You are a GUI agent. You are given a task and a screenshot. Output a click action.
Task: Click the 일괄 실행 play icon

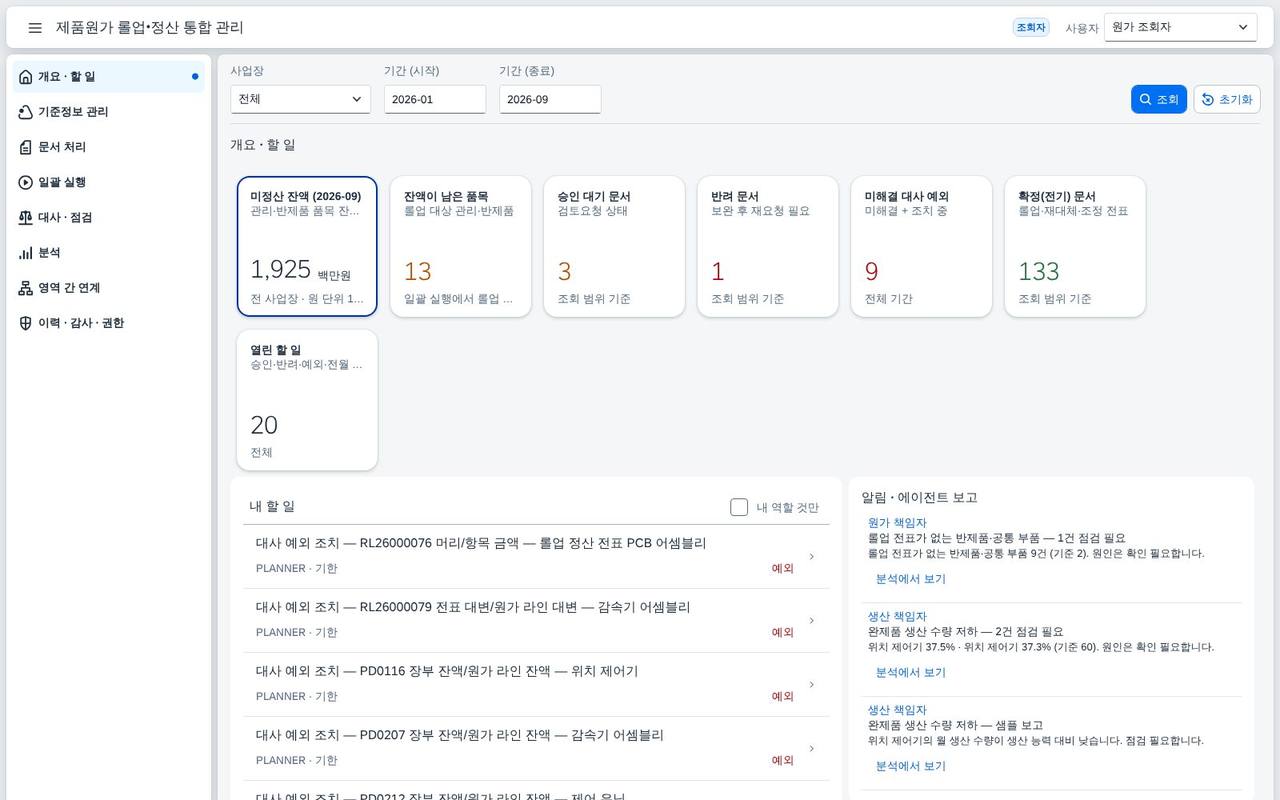(26, 182)
